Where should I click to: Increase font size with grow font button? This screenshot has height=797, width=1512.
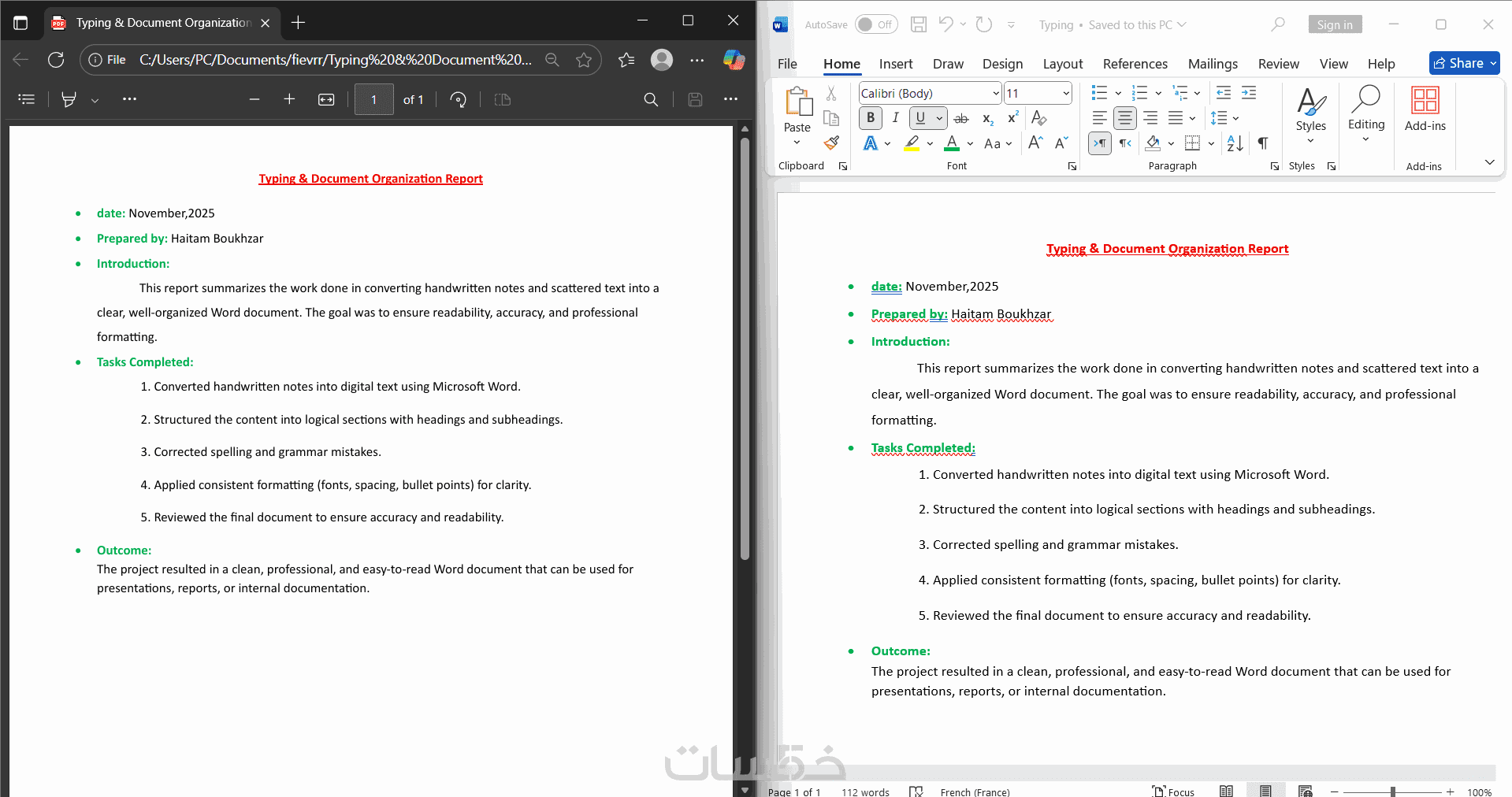click(1036, 143)
